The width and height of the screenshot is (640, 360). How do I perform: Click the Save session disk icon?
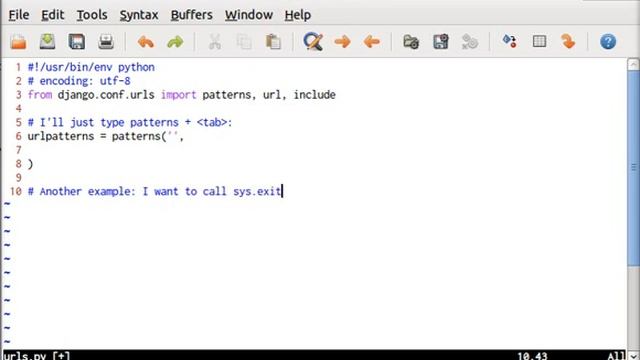[x=441, y=42]
